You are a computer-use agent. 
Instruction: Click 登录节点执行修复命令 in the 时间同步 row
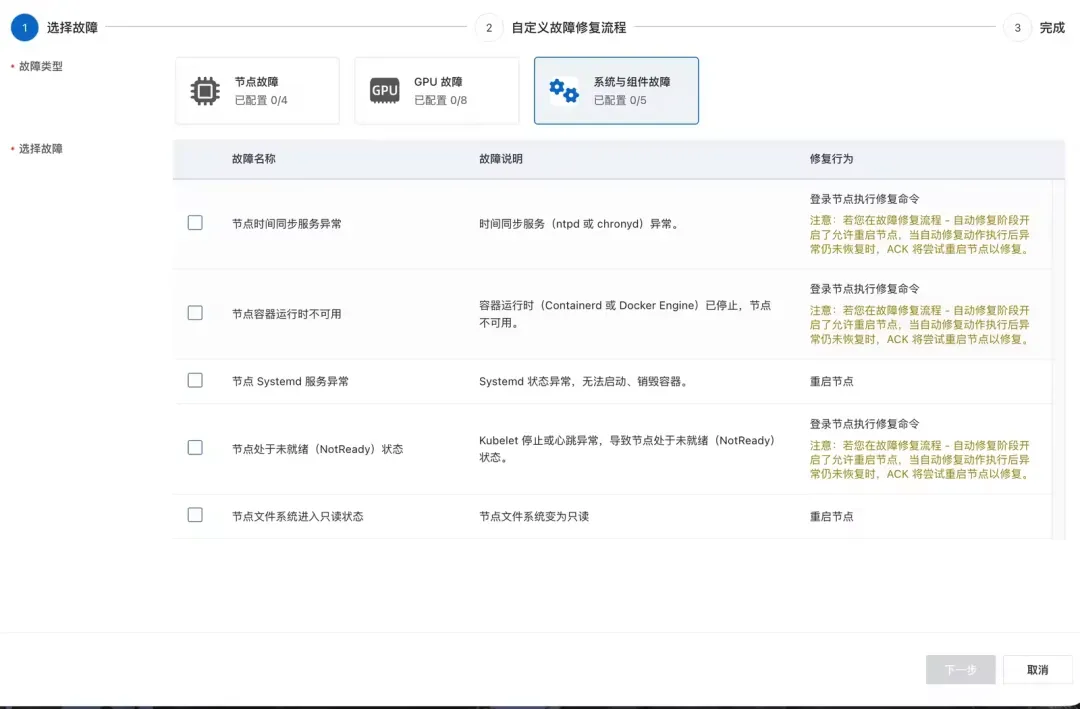point(864,199)
